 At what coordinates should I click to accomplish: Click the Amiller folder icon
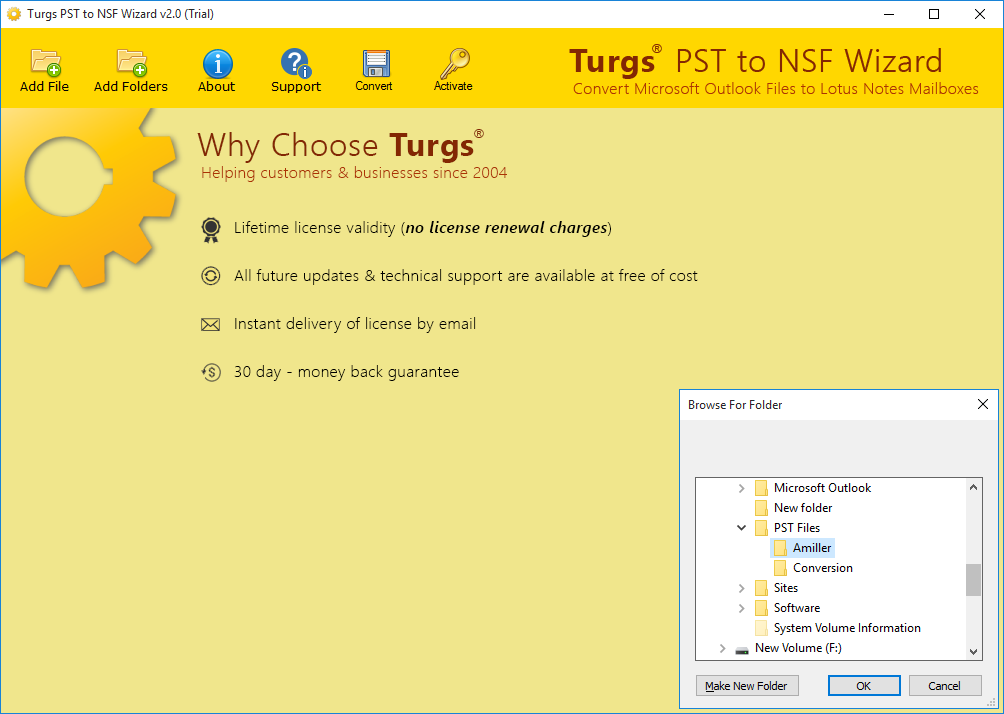(x=781, y=548)
